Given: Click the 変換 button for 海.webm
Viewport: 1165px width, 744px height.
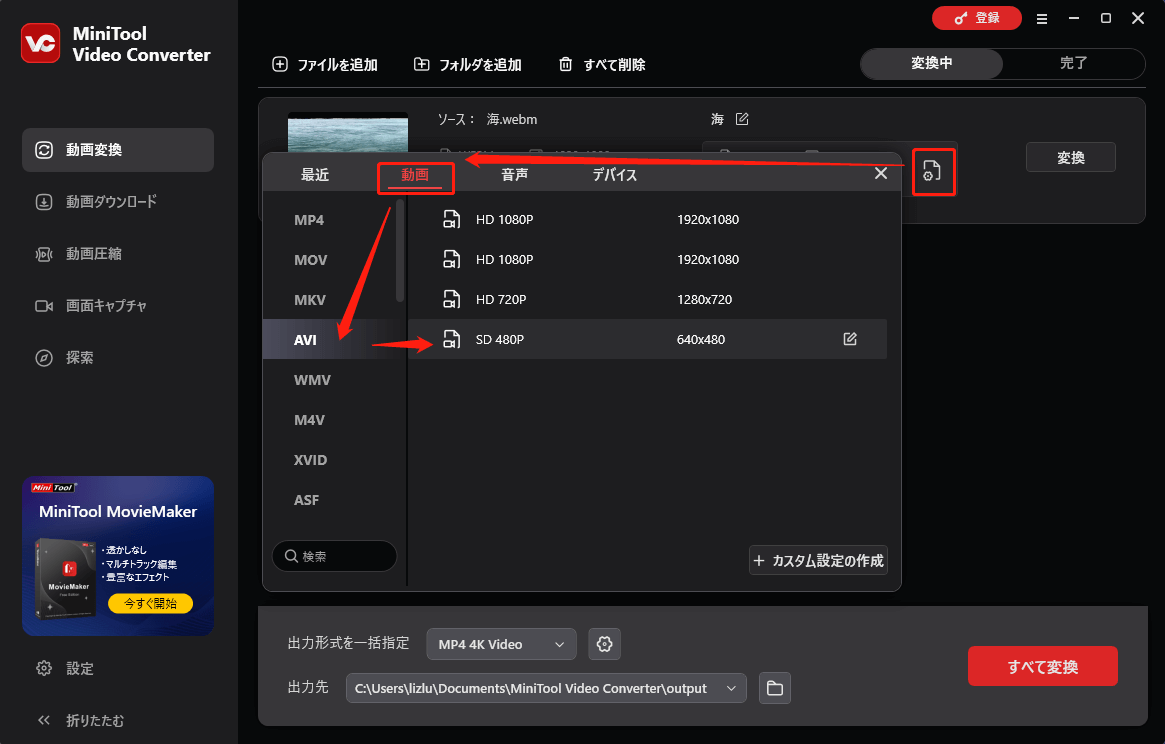Looking at the screenshot, I should pyautogui.click(x=1071, y=158).
